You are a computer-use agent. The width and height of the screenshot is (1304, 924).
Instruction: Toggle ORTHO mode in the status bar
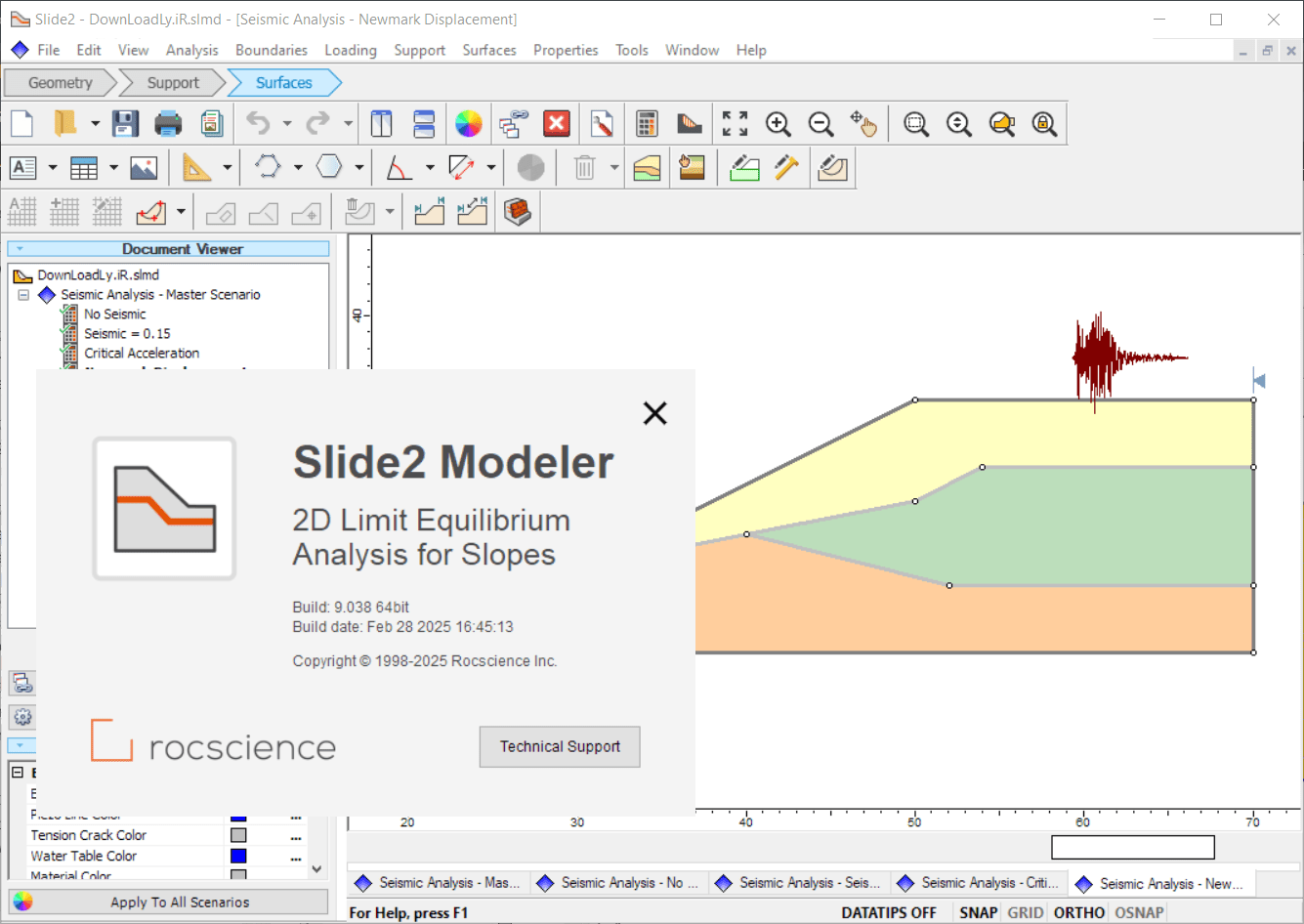tap(1079, 912)
